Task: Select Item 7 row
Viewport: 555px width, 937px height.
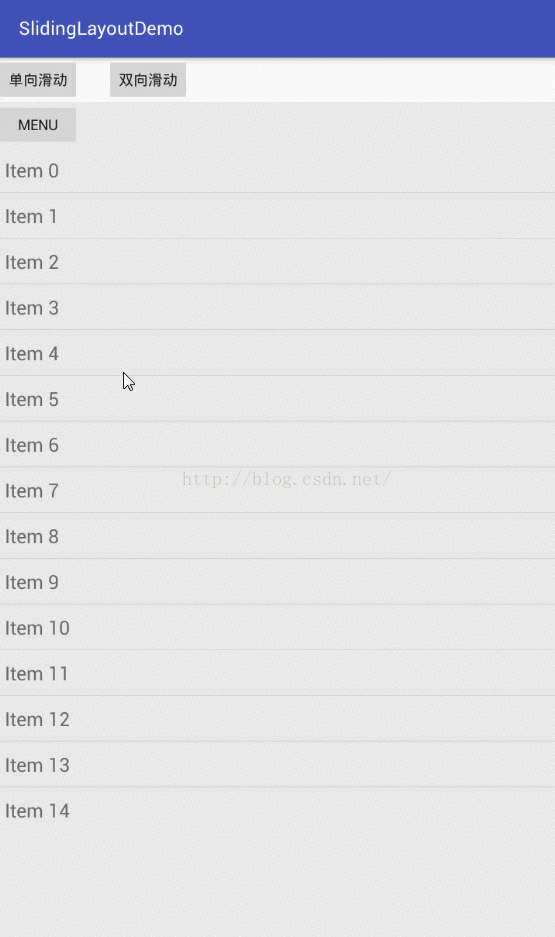Action: (x=277, y=490)
